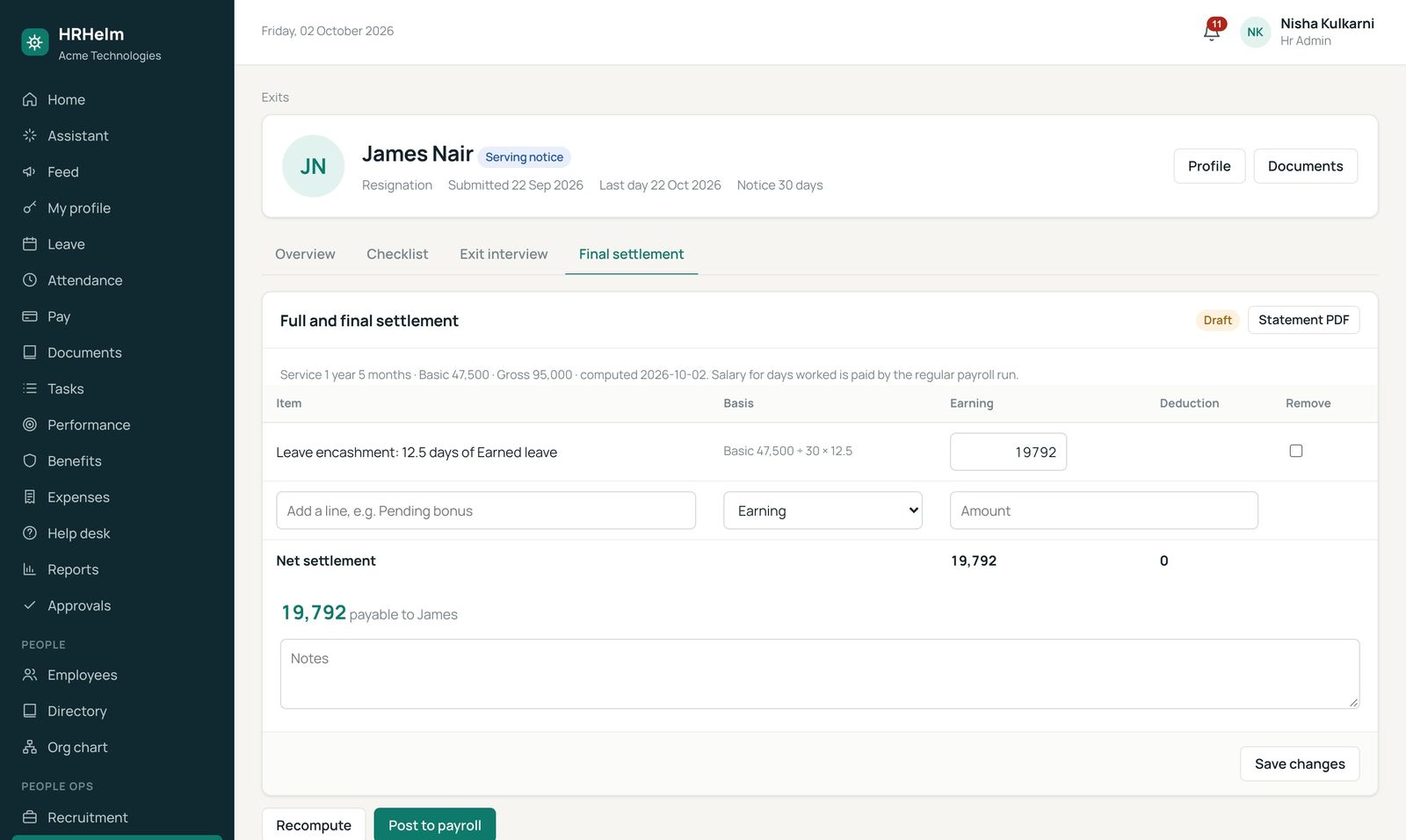Open Help desk question-mark icon
1406x840 pixels.
(x=30, y=532)
